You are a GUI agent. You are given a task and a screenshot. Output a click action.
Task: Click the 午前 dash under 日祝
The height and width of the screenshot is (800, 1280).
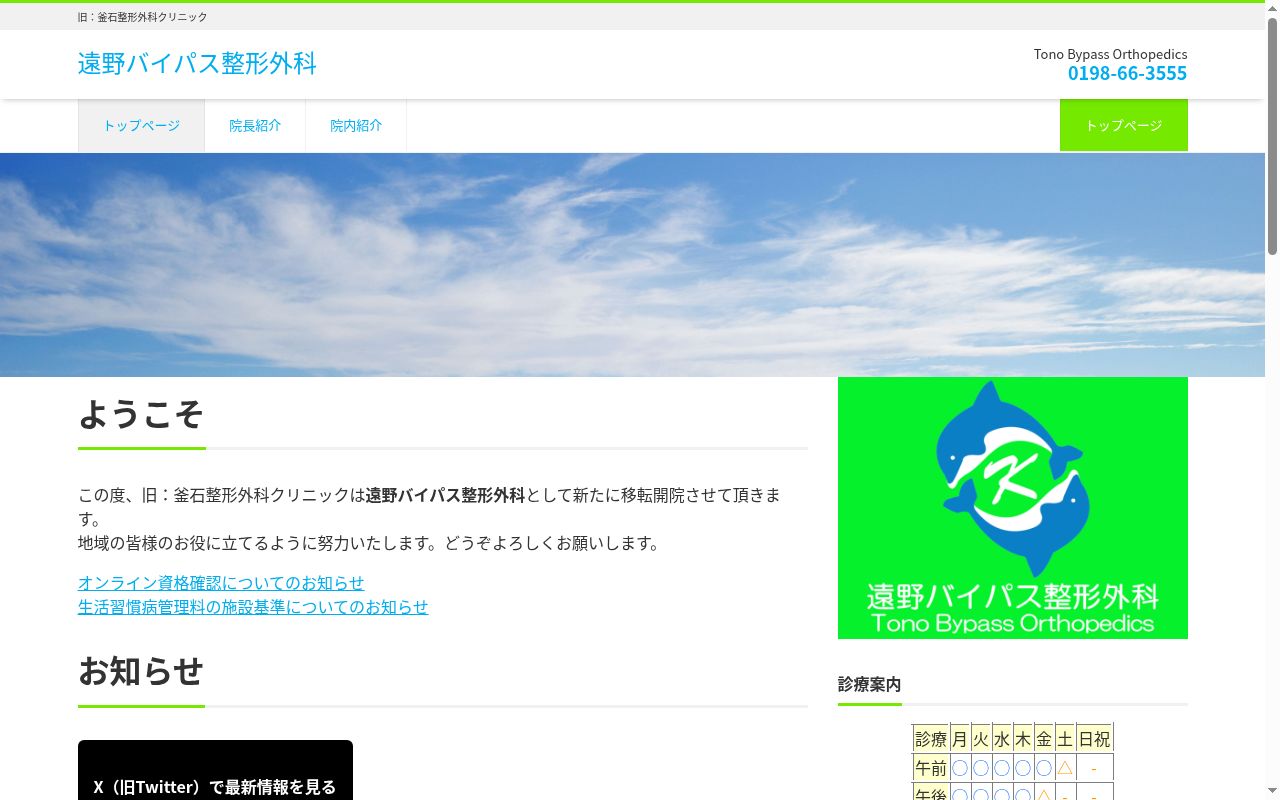[x=1094, y=768]
